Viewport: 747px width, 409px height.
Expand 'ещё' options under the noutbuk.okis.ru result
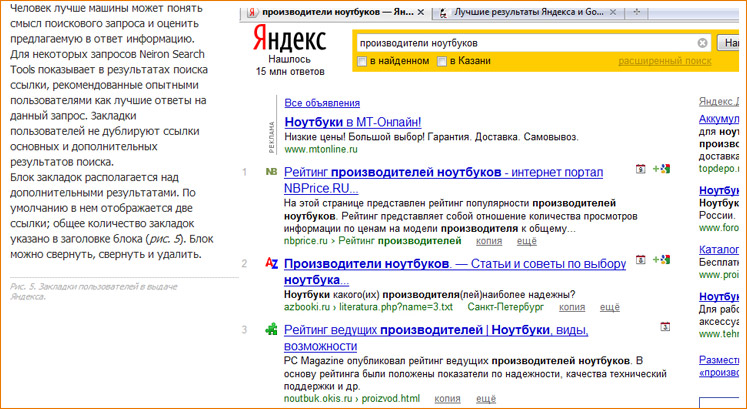(x=486, y=398)
